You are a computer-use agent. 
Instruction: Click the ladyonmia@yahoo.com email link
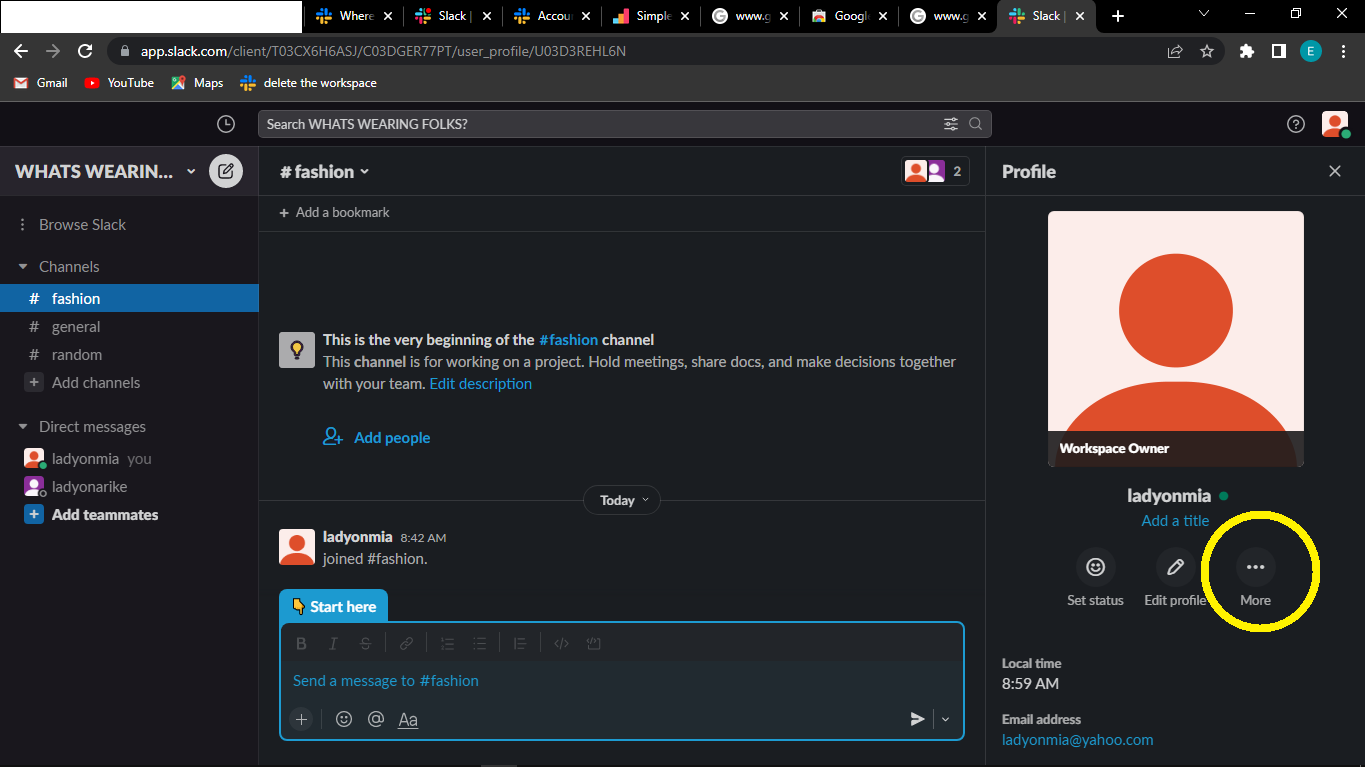click(x=1077, y=740)
